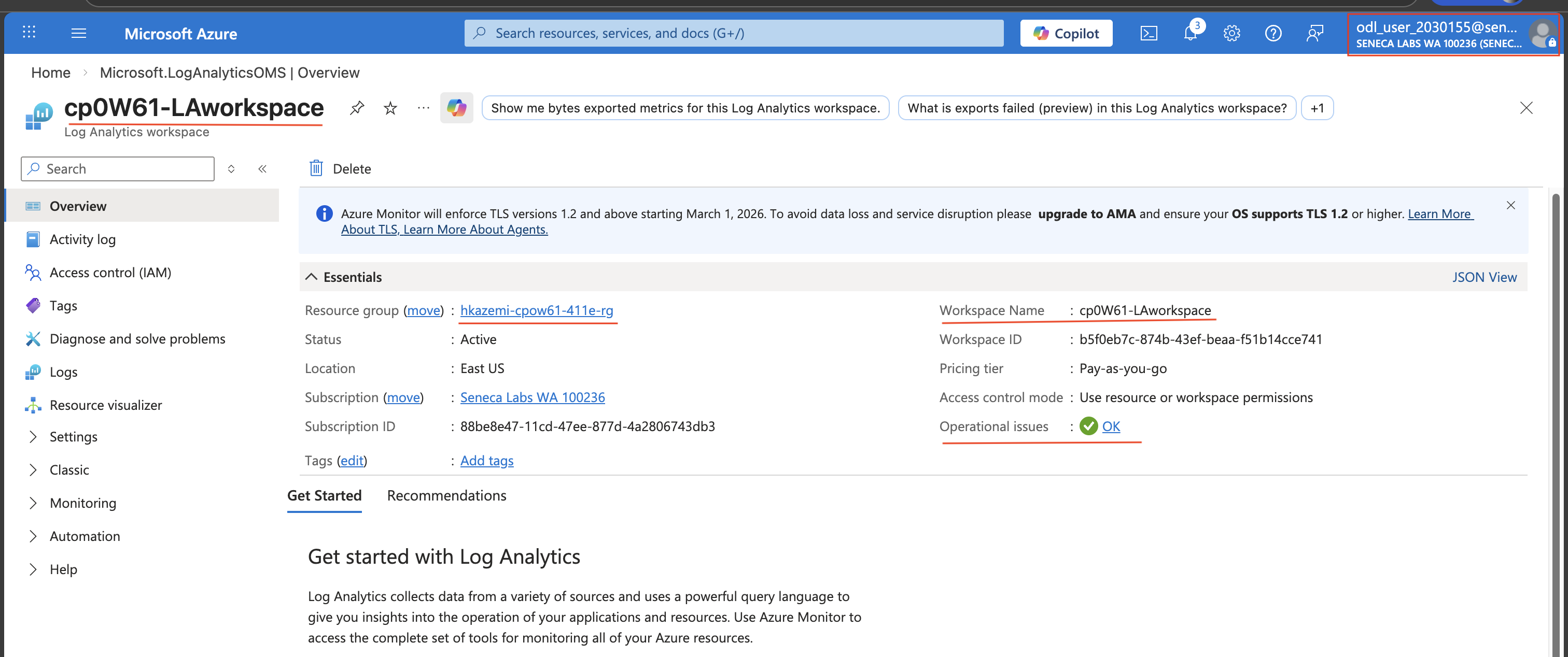Close the workspace blade

(1526, 108)
